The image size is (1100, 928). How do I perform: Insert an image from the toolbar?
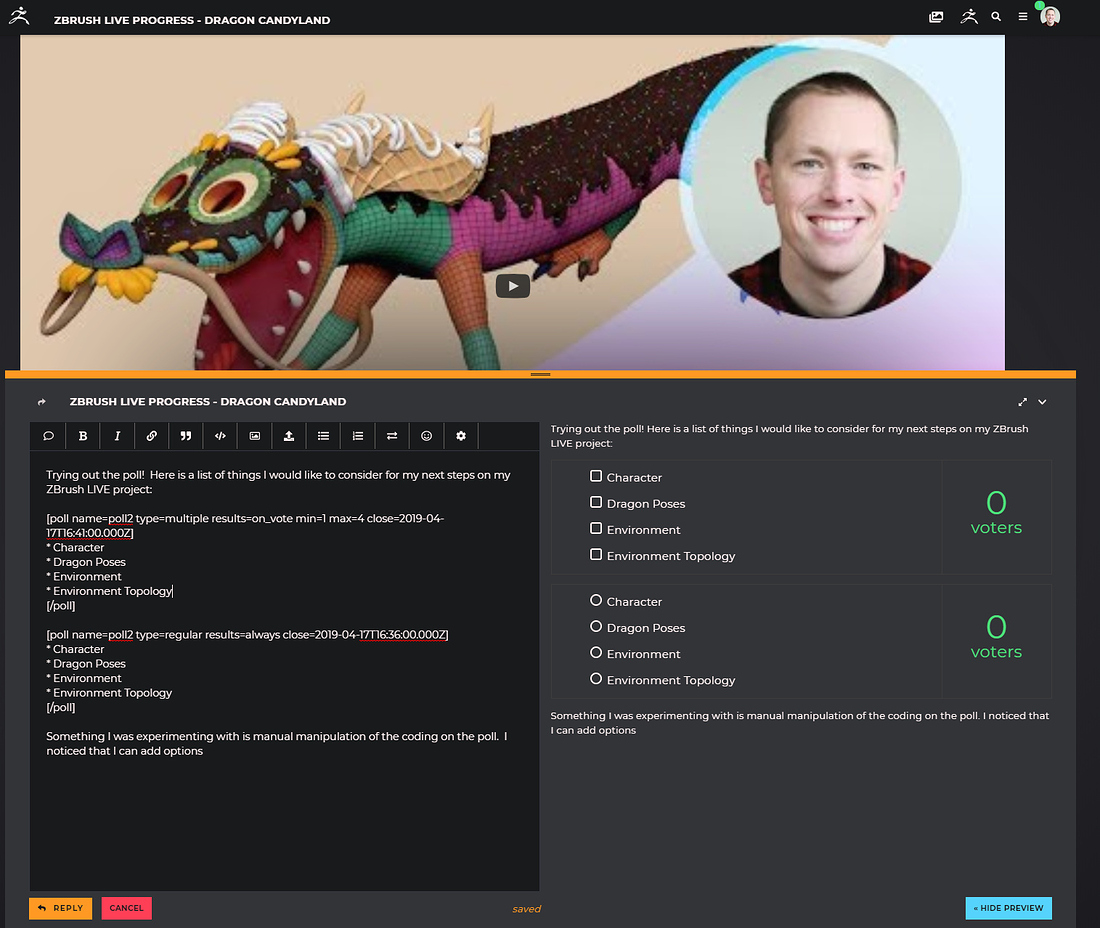[x=255, y=436]
